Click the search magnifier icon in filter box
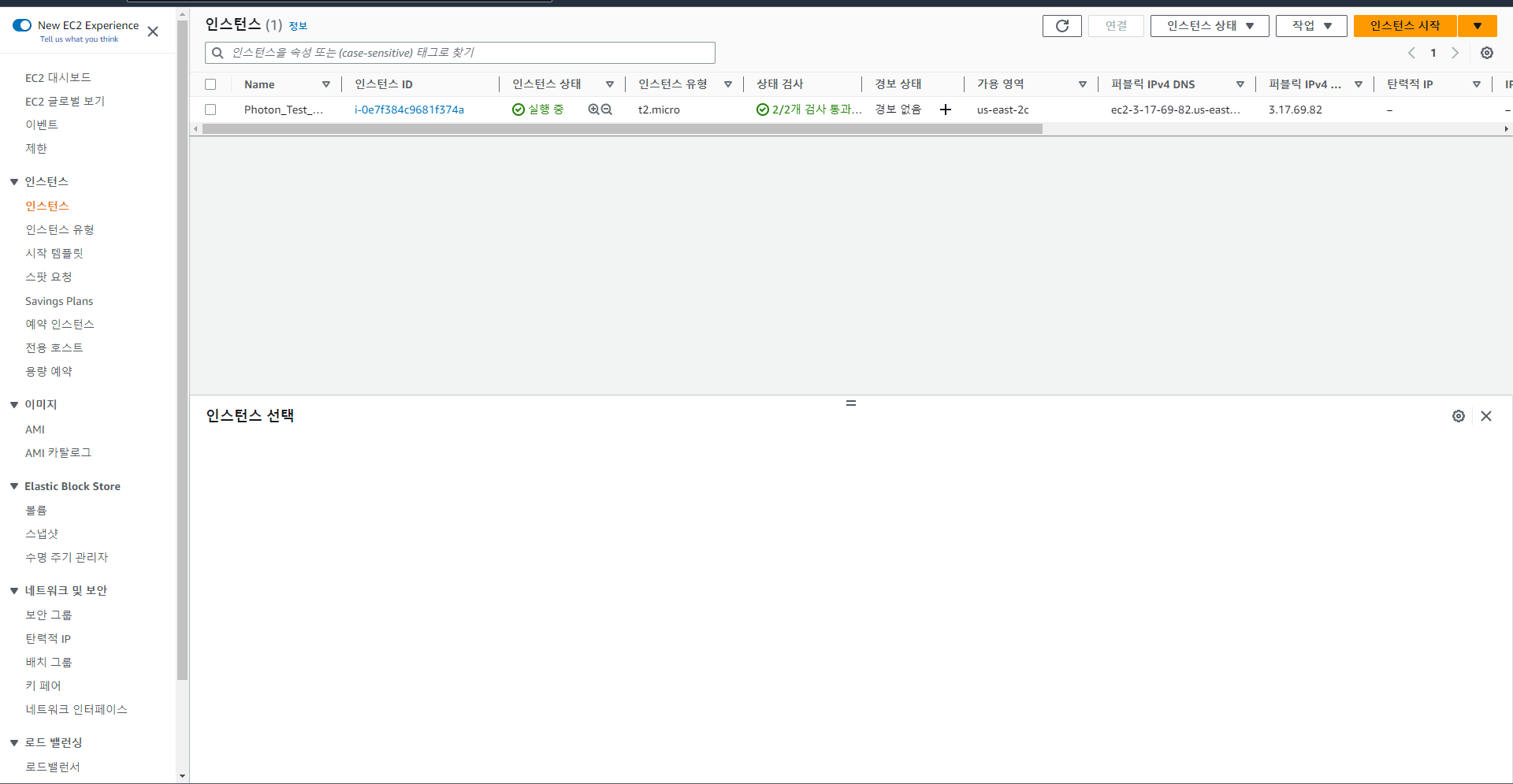The height and width of the screenshot is (784, 1513). click(x=217, y=53)
